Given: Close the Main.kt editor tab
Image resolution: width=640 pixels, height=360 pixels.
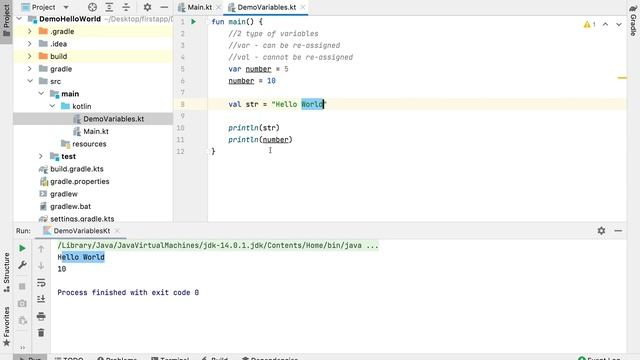Looking at the screenshot, I should pos(218,7).
